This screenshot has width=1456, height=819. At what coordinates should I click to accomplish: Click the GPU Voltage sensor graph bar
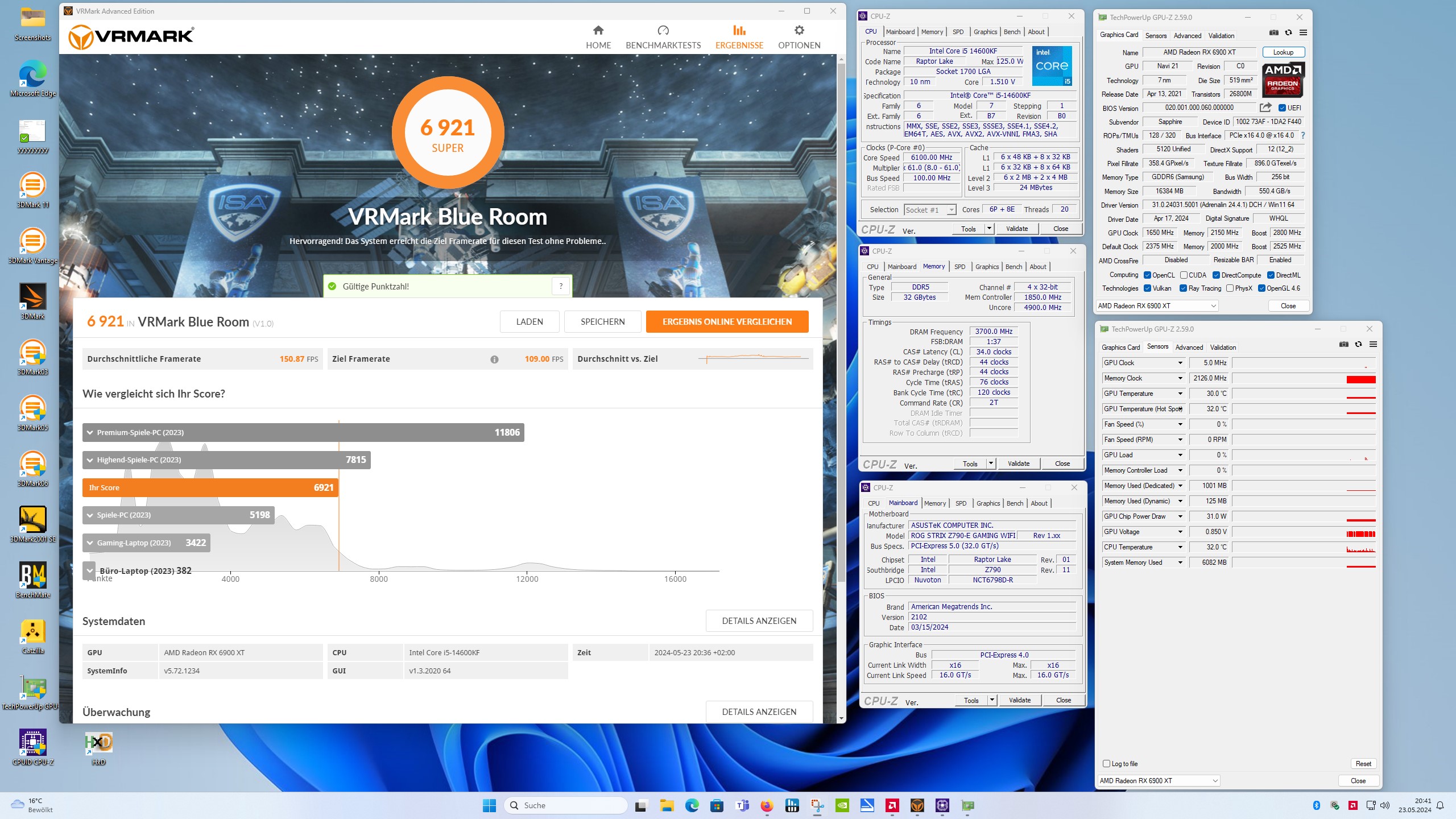pyautogui.click(x=1304, y=532)
